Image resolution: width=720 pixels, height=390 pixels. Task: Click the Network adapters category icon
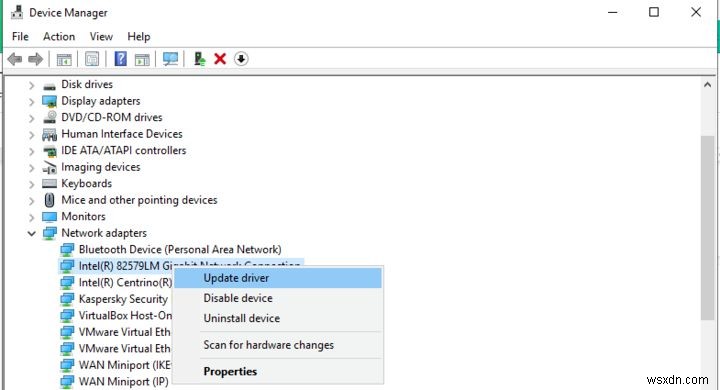(x=50, y=233)
